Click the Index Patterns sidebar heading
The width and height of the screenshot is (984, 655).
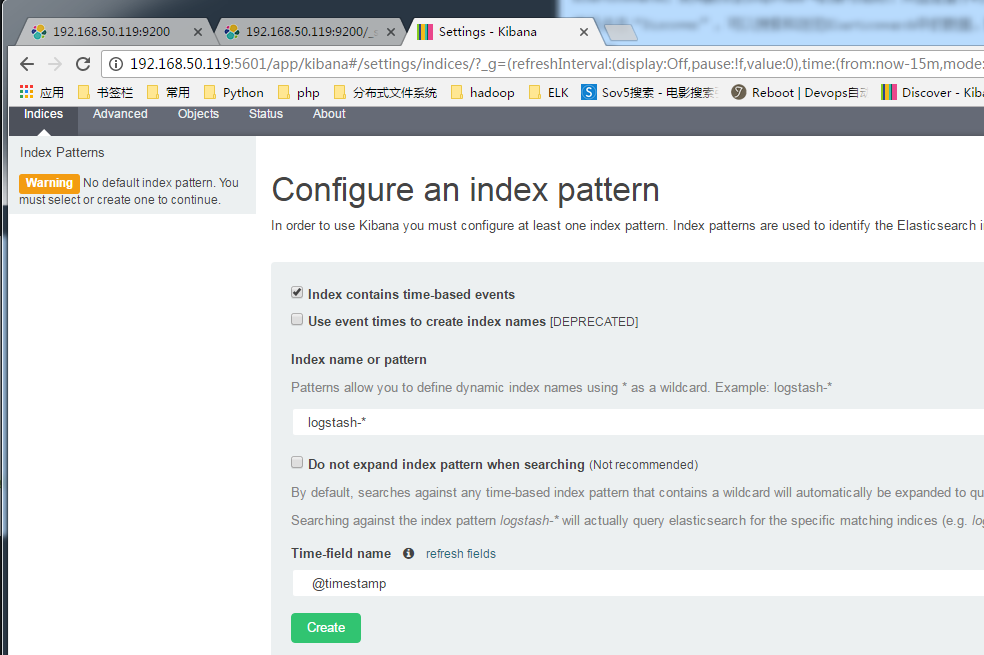click(x=62, y=152)
